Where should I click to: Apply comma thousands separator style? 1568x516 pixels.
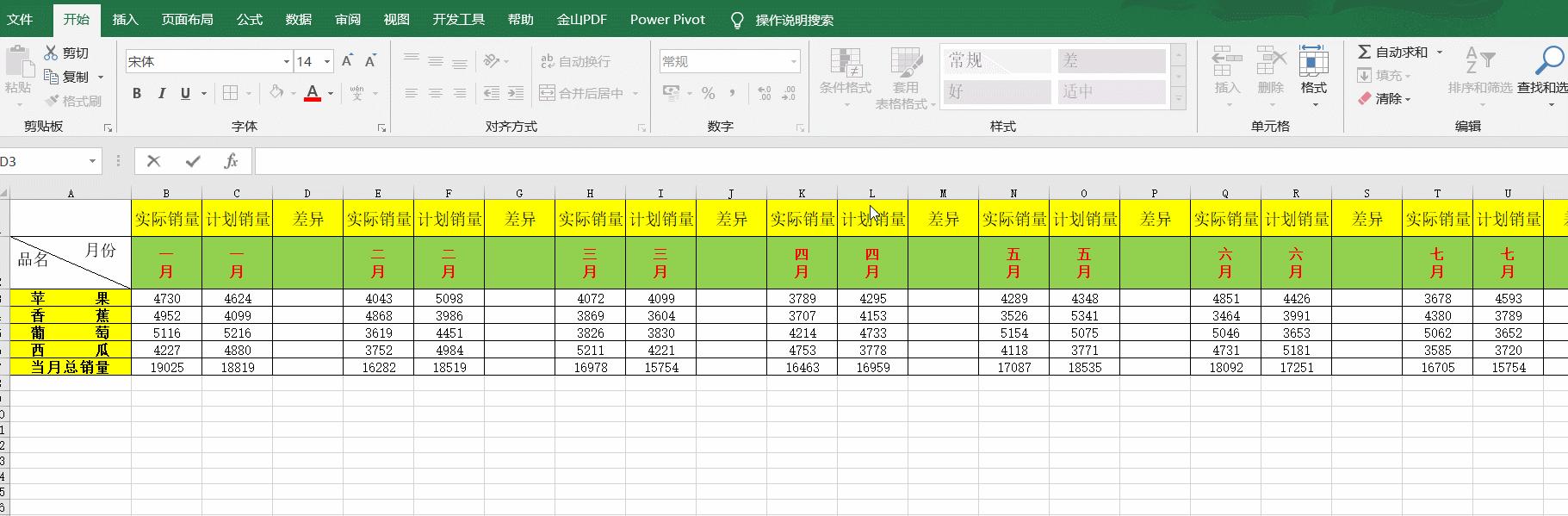point(732,93)
